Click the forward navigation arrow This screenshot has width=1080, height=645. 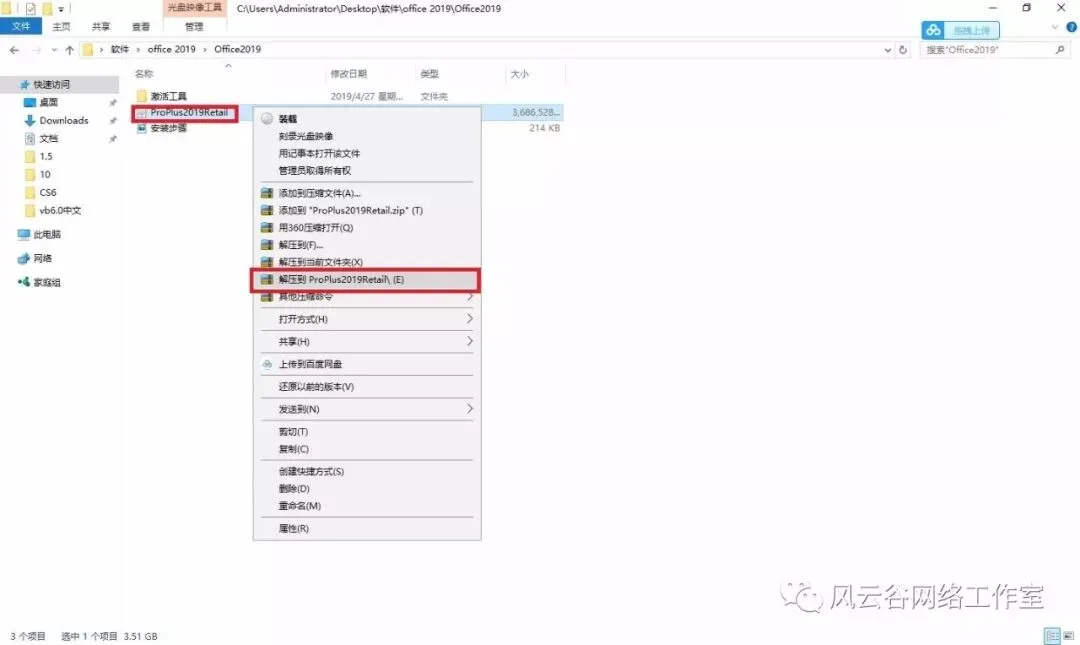[37, 50]
